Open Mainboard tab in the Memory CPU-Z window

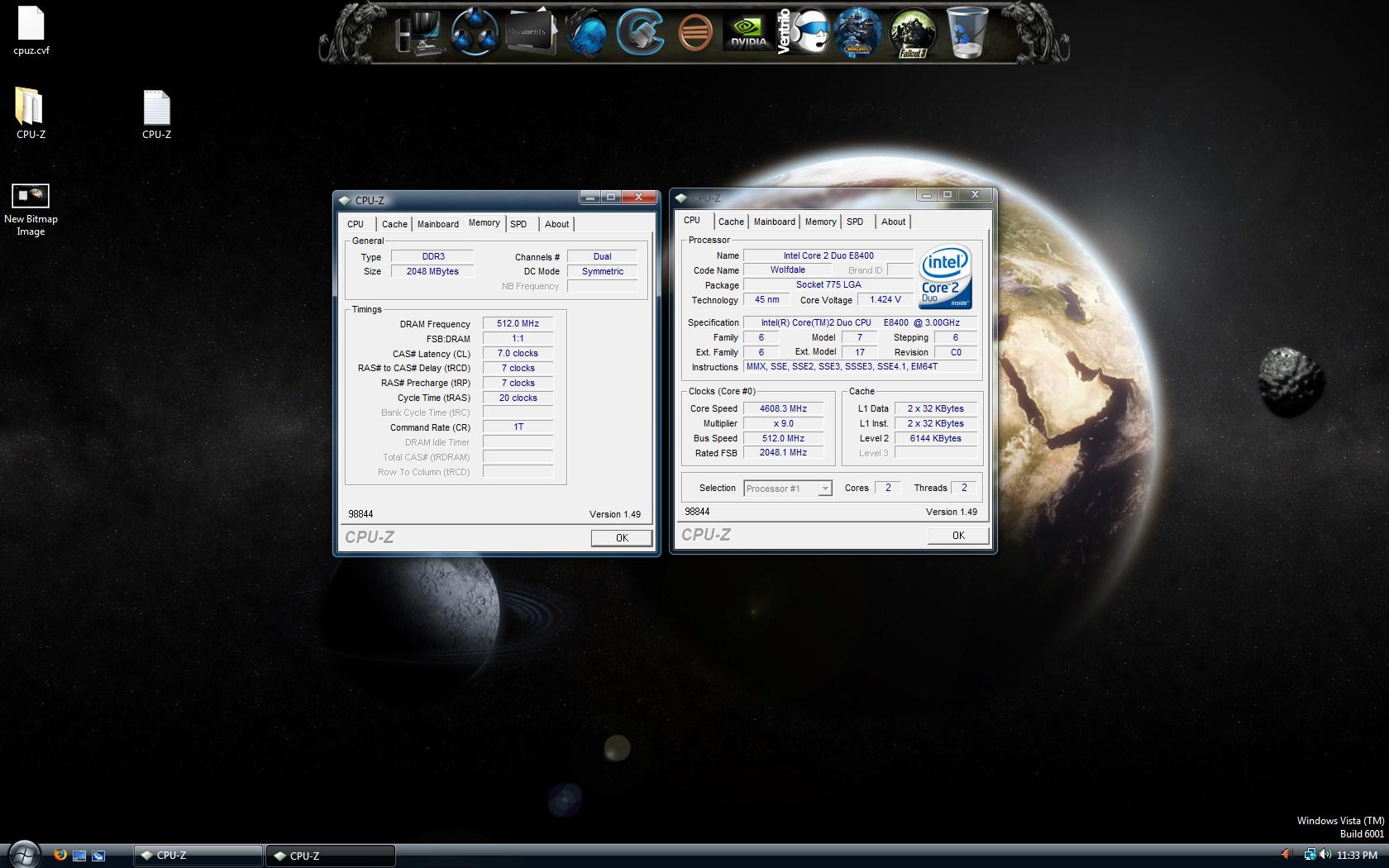pos(437,224)
